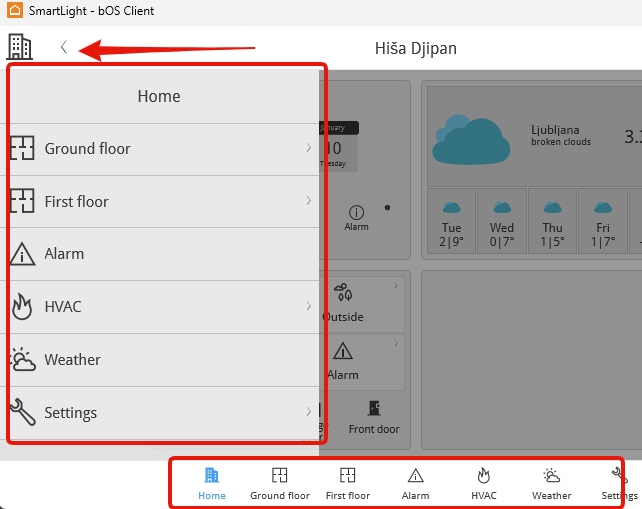The height and width of the screenshot is (509, 642).
Task: Click the Home menu header title
Action: click(x=159, y=96)
